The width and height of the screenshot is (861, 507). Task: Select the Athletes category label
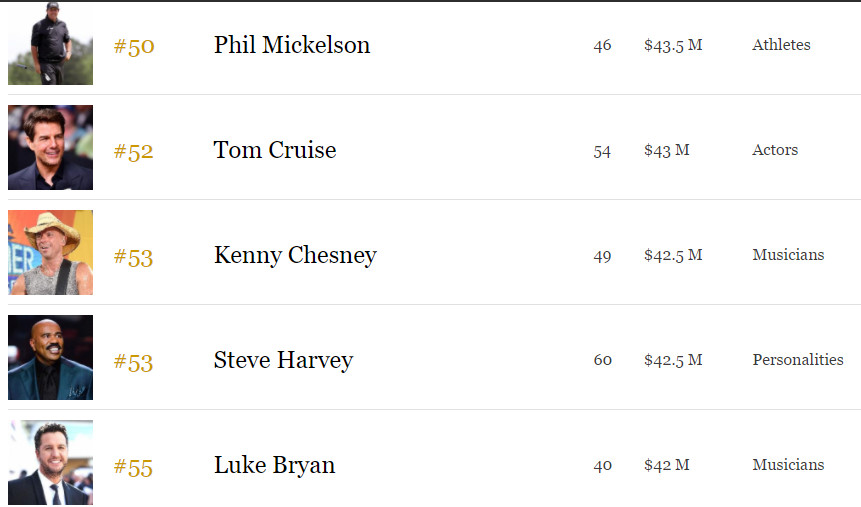point(781,44)
